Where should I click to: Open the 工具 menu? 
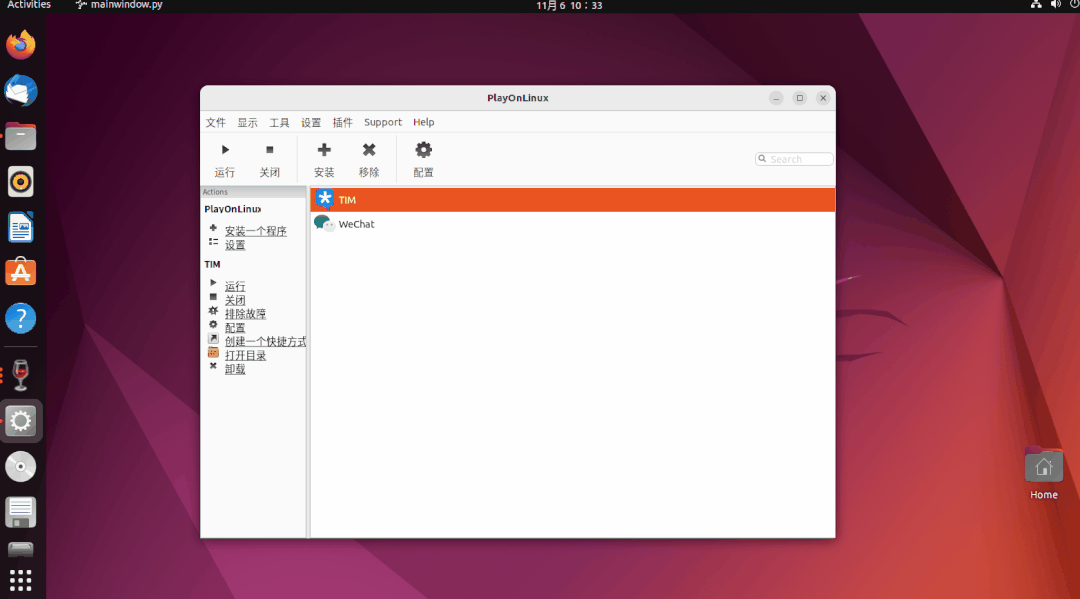point(279,122)
